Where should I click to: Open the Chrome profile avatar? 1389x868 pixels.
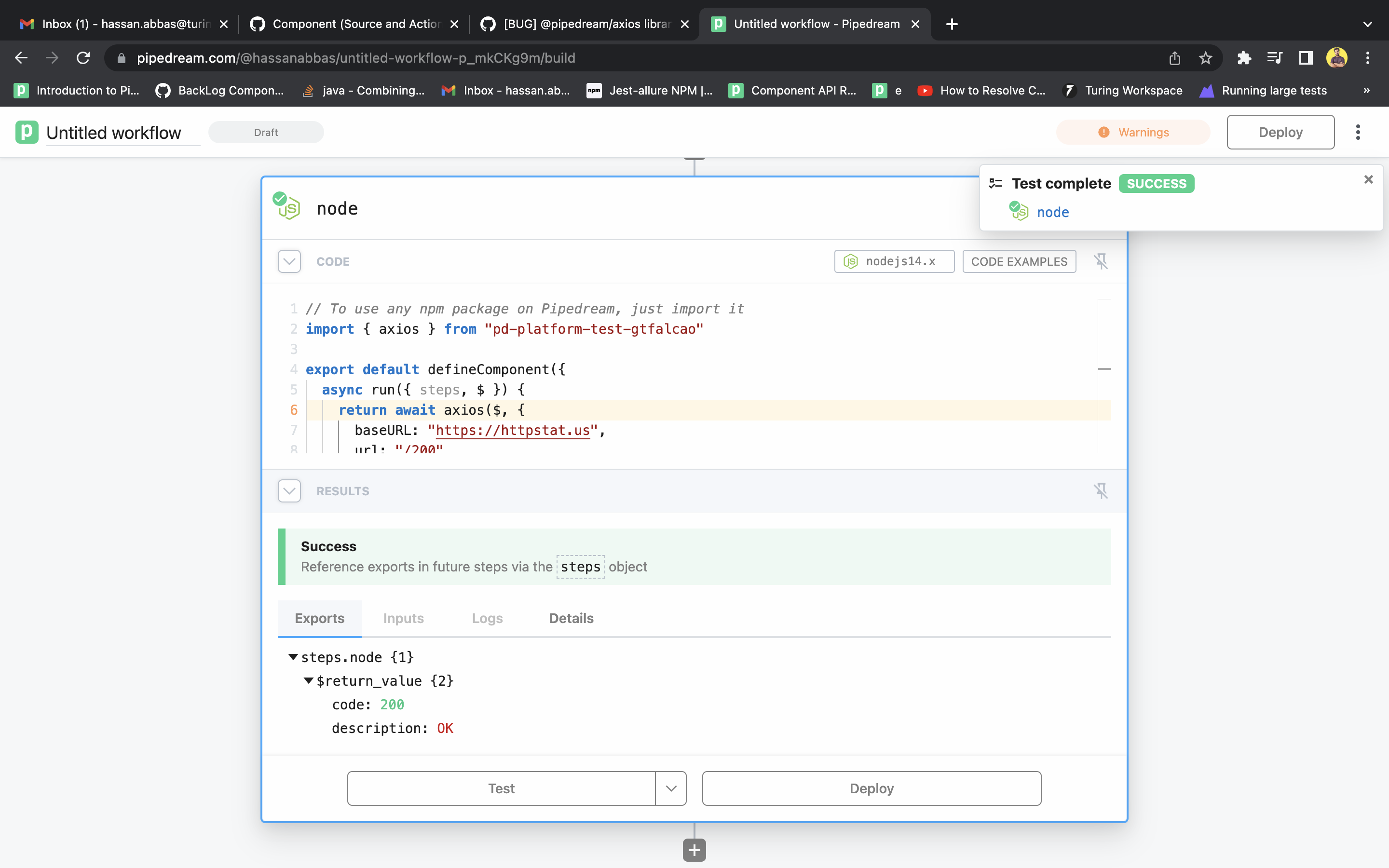(1337, 58)
